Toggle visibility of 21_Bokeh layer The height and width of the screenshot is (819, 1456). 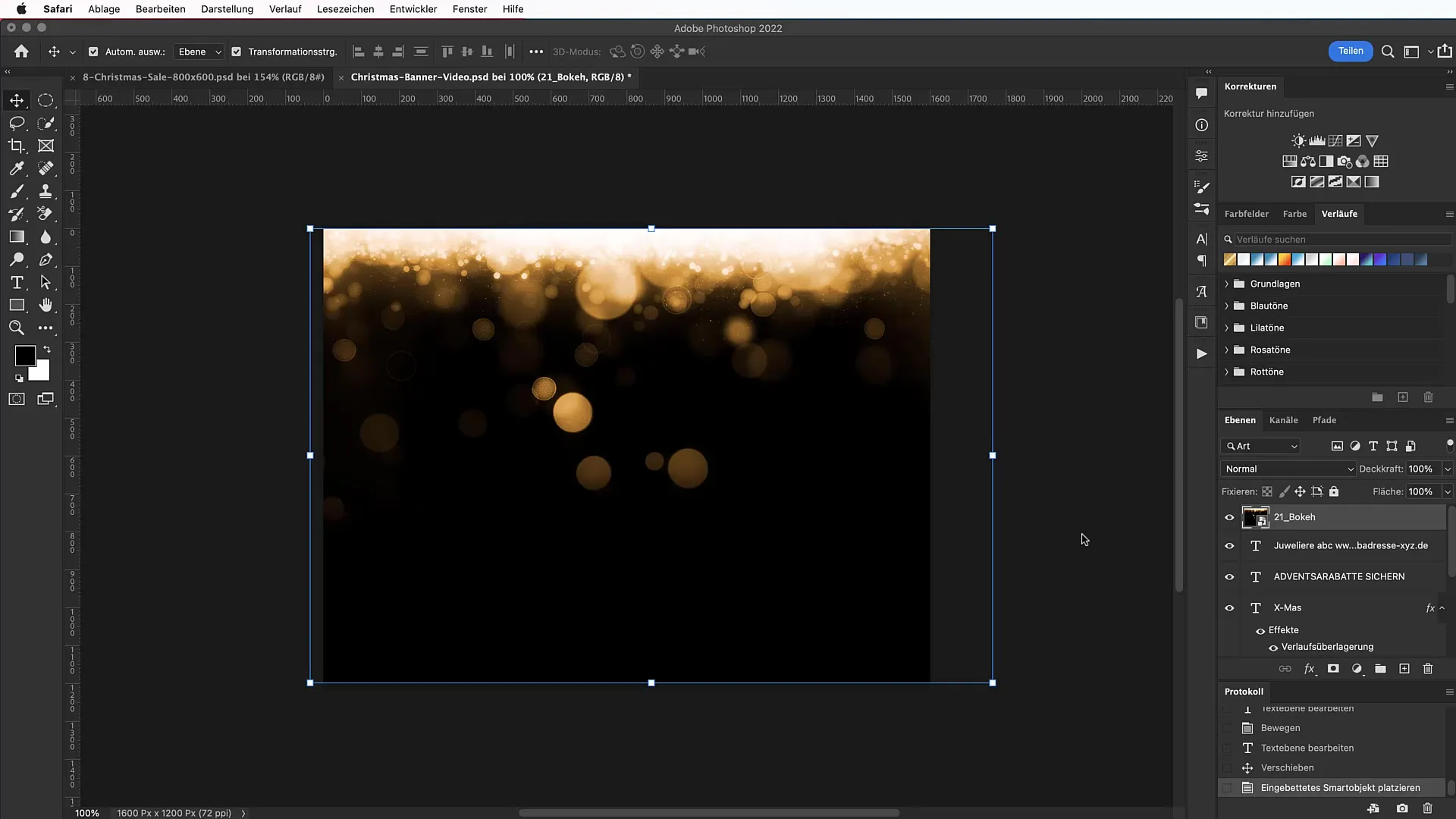1229,517
